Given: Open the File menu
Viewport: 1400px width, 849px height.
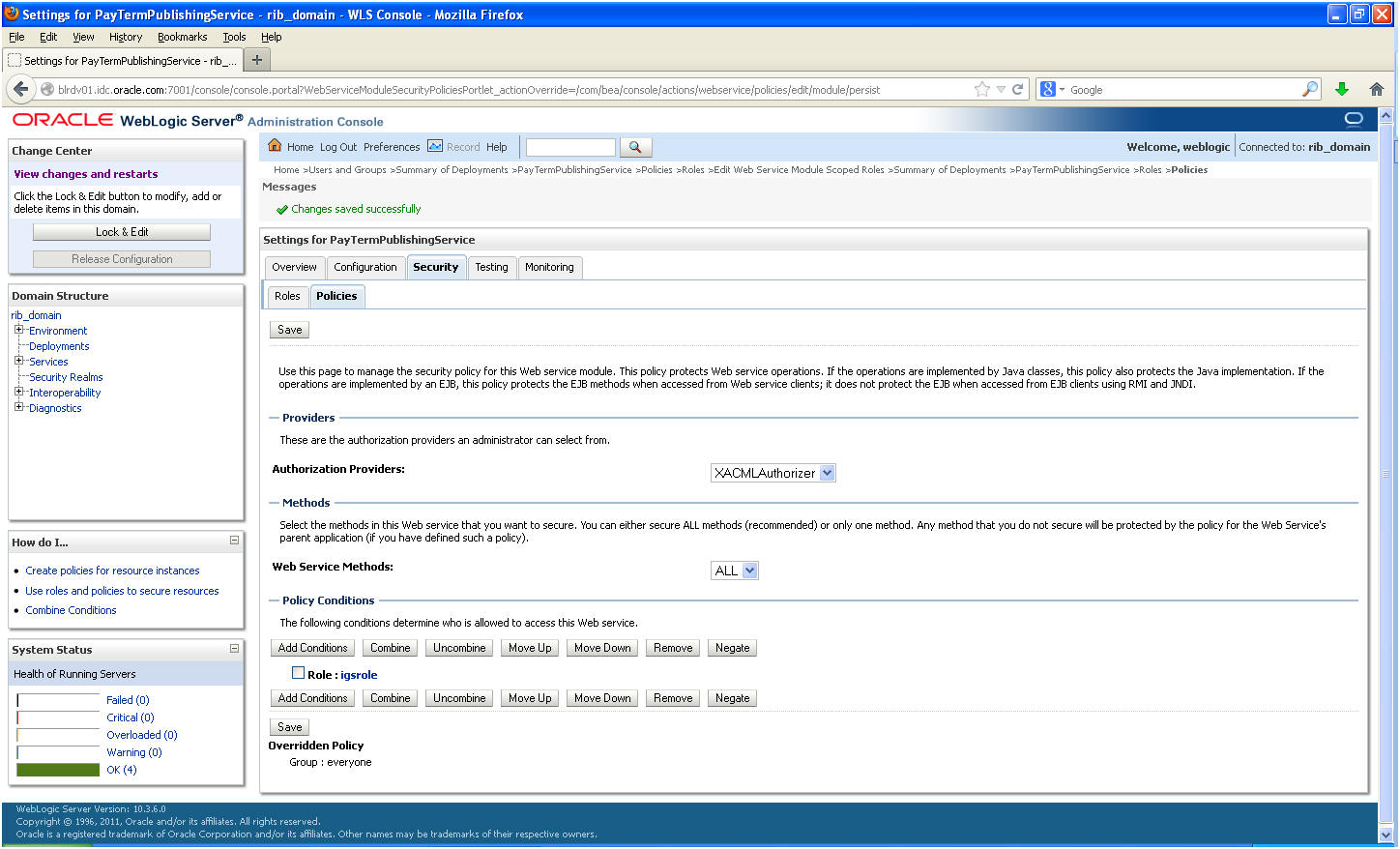Looking at the screenshot, I should click(x=16, y=37).
